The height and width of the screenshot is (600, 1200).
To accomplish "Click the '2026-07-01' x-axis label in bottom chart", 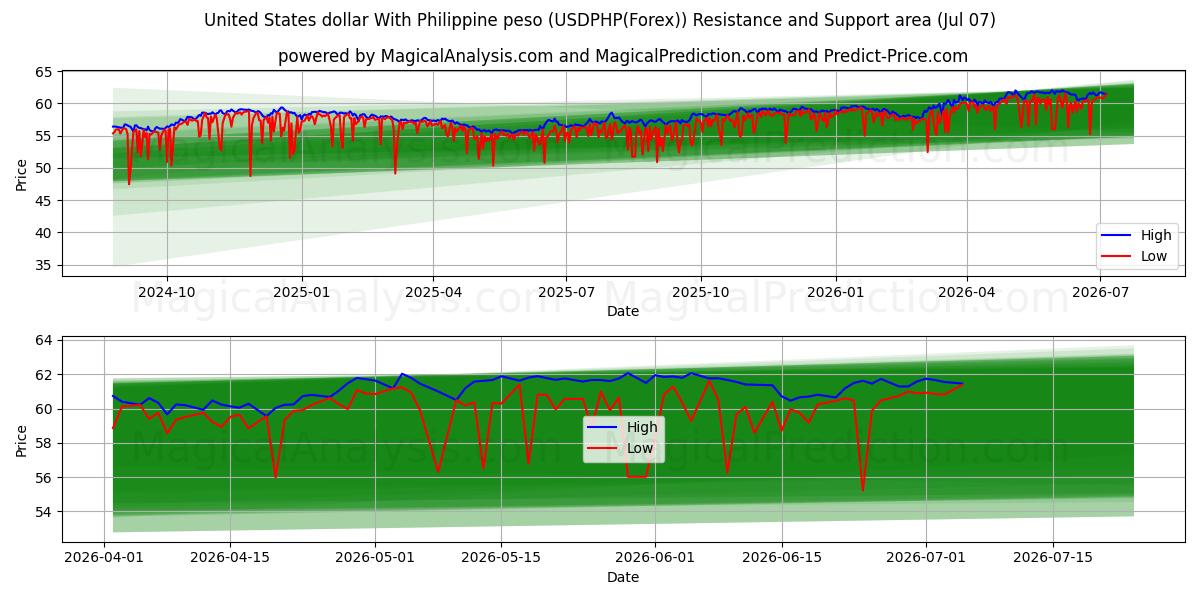I will 925,558.
